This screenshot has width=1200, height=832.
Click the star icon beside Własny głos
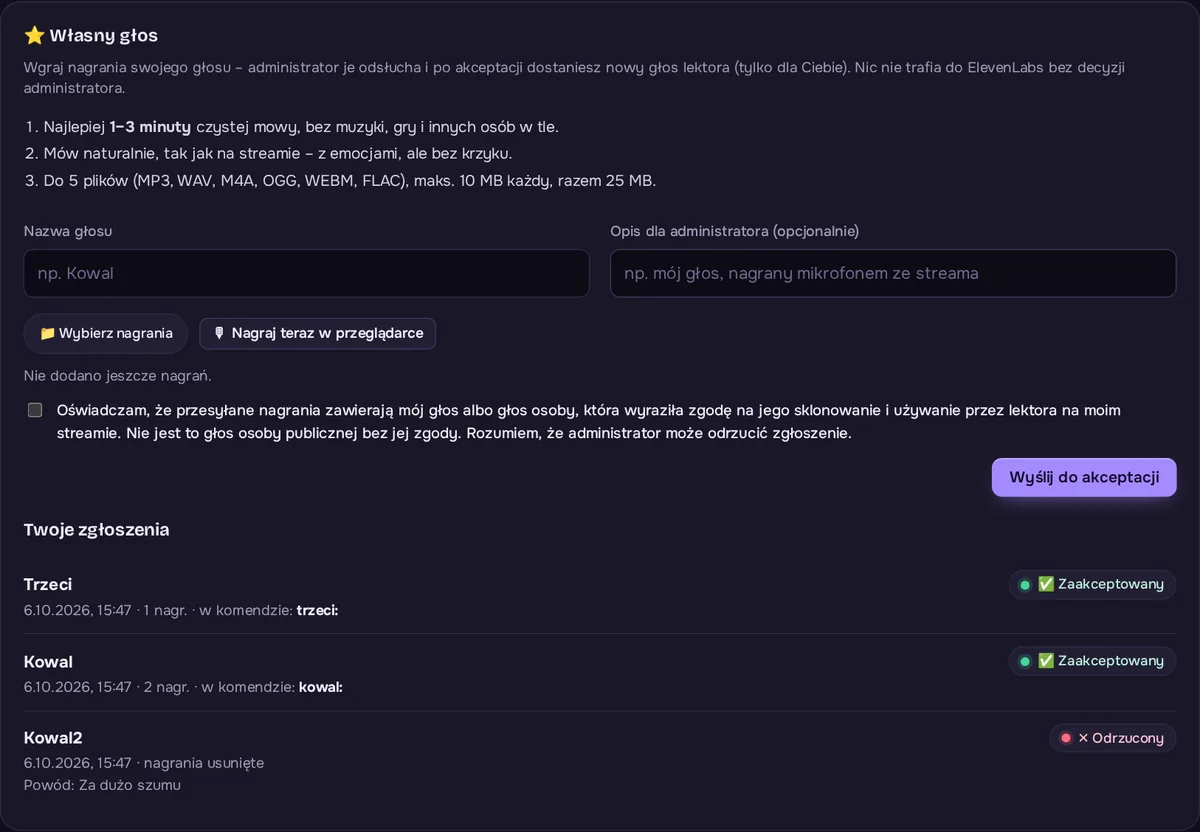click(x=34, y=36)
